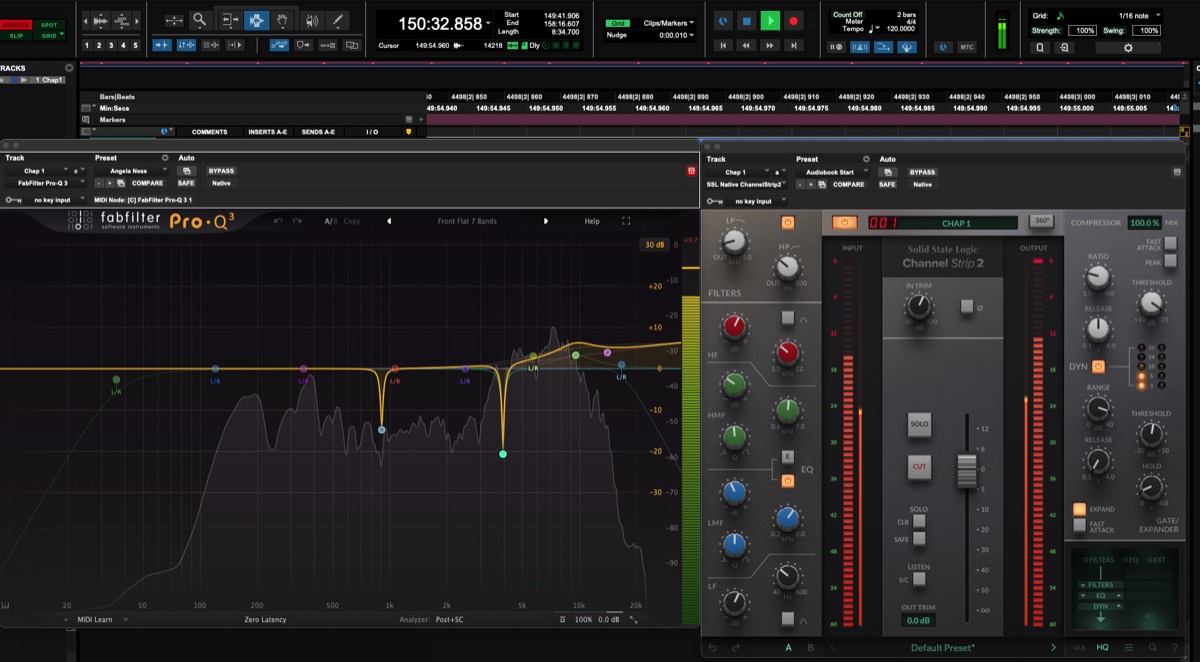Screen dimensions: 1200x662
Task: Open the Help menu in Pro-Q 3
Action: point(592,221)
